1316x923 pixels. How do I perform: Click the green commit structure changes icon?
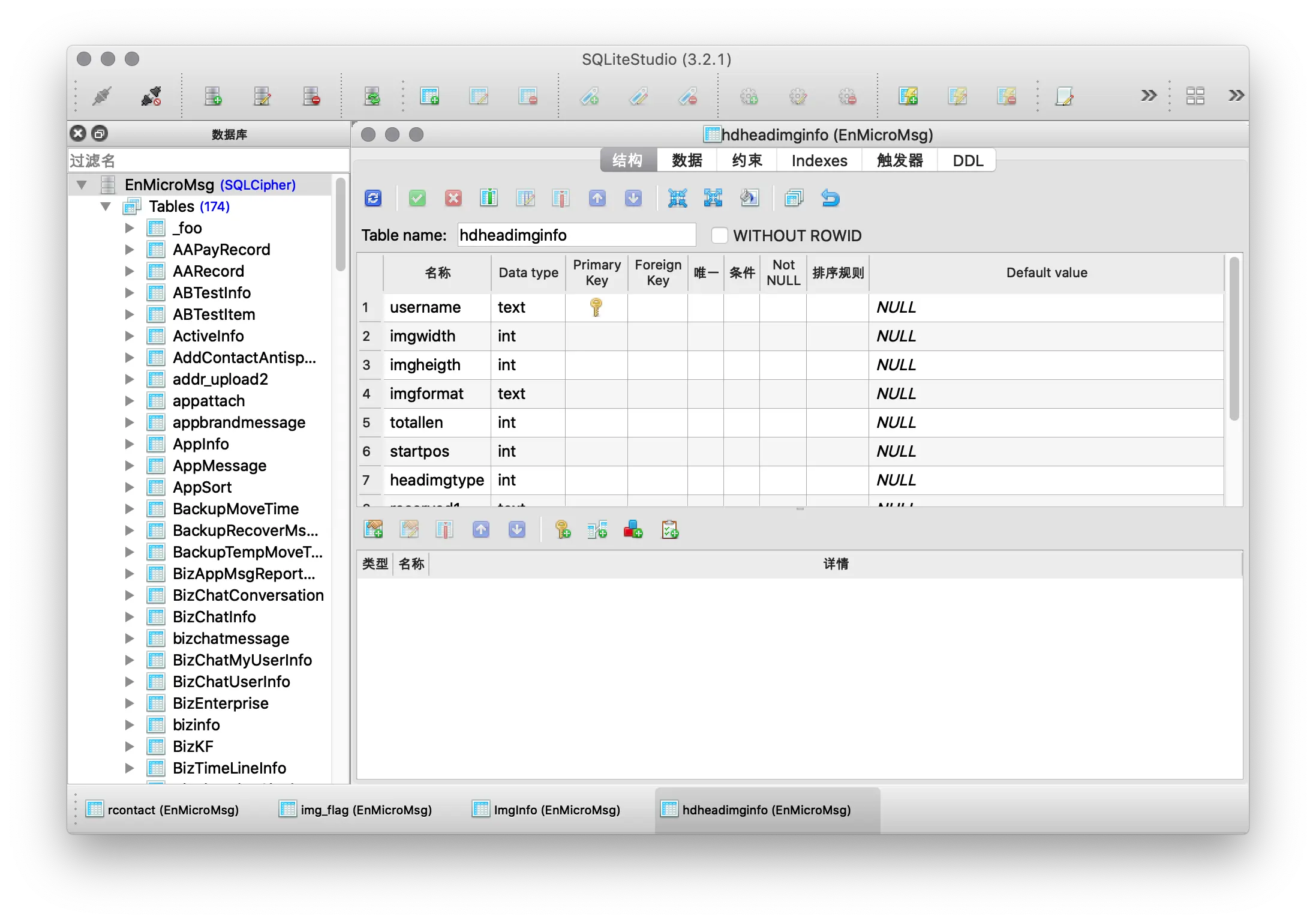(x=417, y=198)
